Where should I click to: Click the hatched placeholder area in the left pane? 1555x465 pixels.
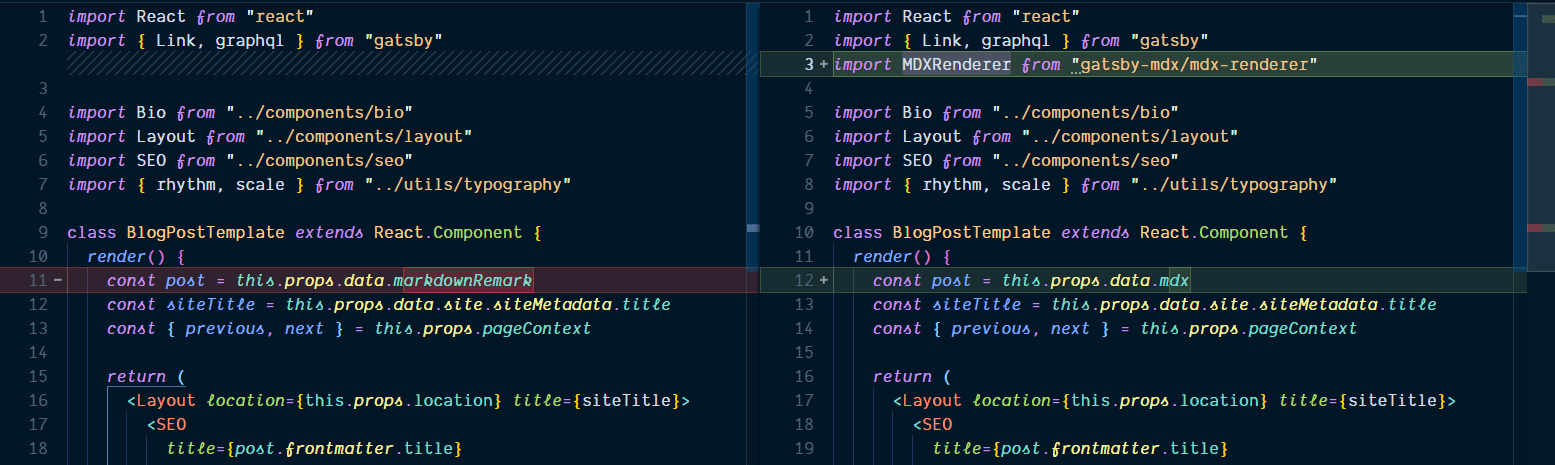400,65
